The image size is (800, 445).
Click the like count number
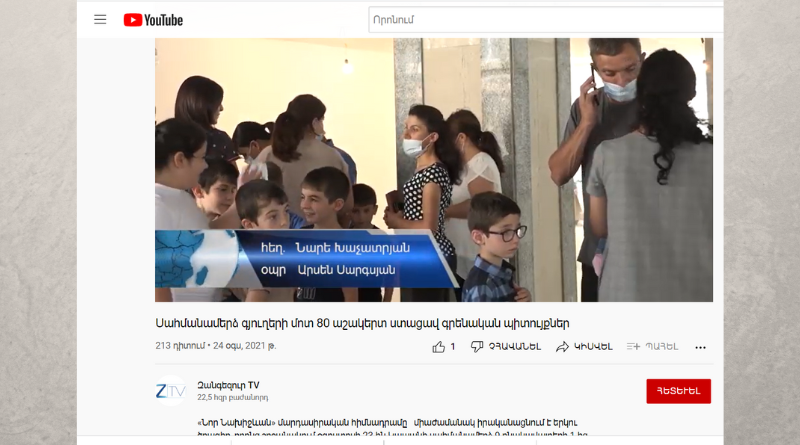[x=453, y=347]
